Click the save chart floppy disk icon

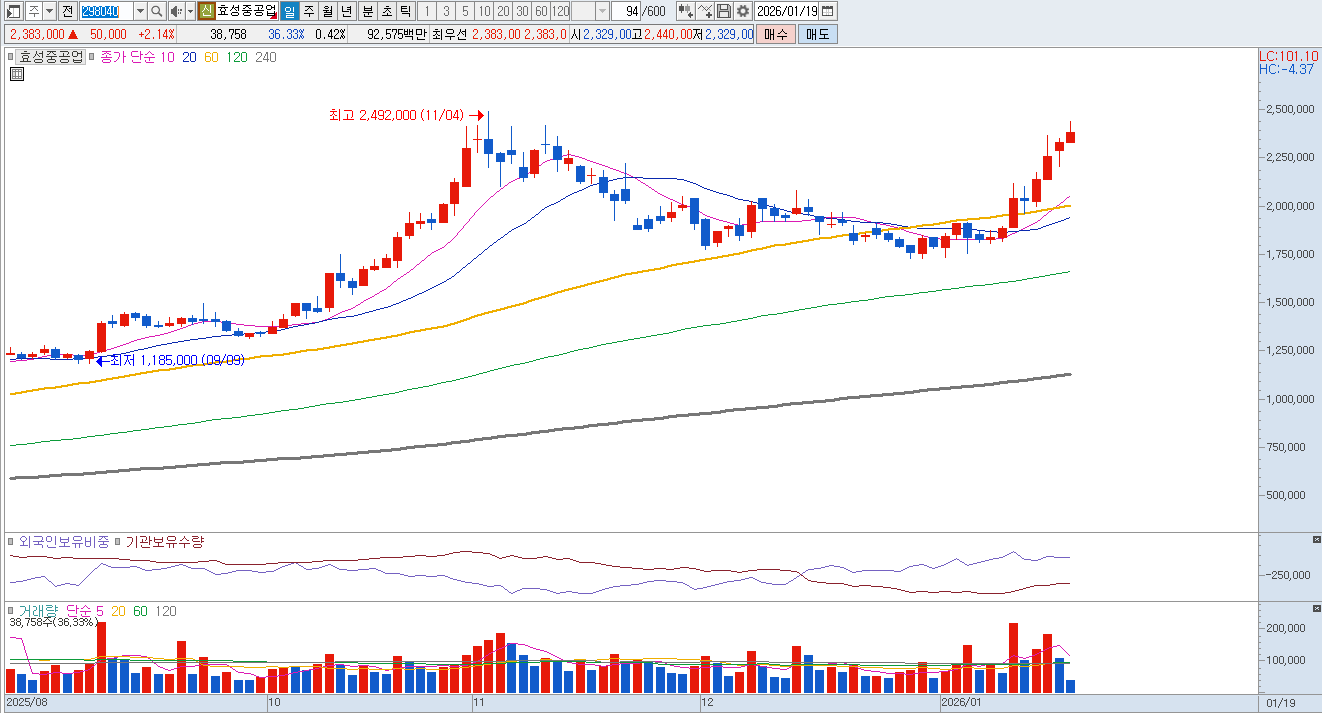pos(724,11)
